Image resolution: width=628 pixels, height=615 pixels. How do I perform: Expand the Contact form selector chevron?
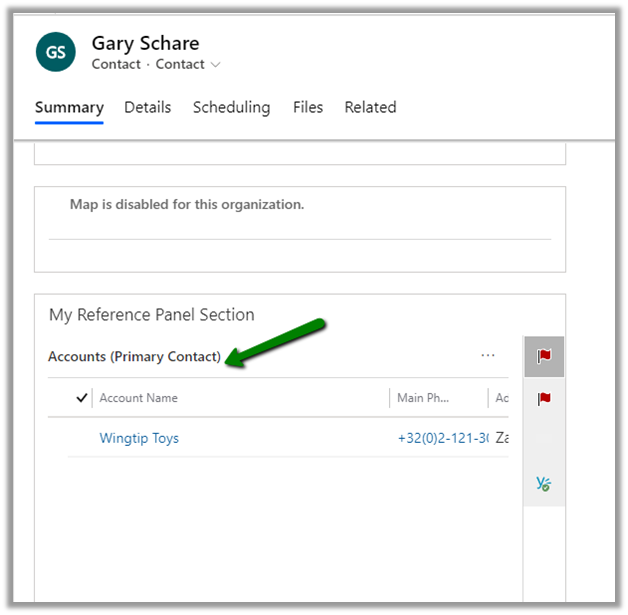215,65
